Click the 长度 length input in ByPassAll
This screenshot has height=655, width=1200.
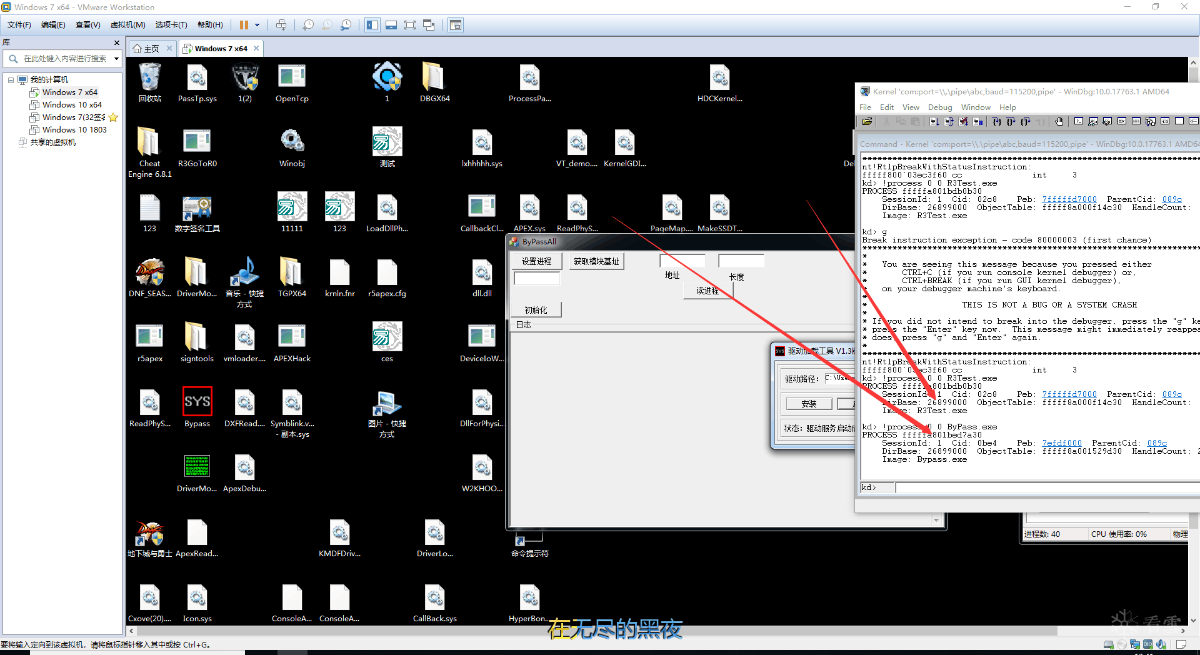(x=741, y=261)
